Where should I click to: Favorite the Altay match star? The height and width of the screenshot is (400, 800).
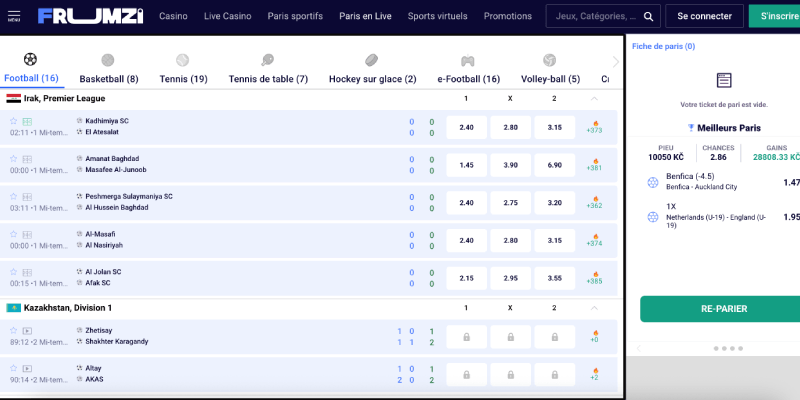(14, 368)
